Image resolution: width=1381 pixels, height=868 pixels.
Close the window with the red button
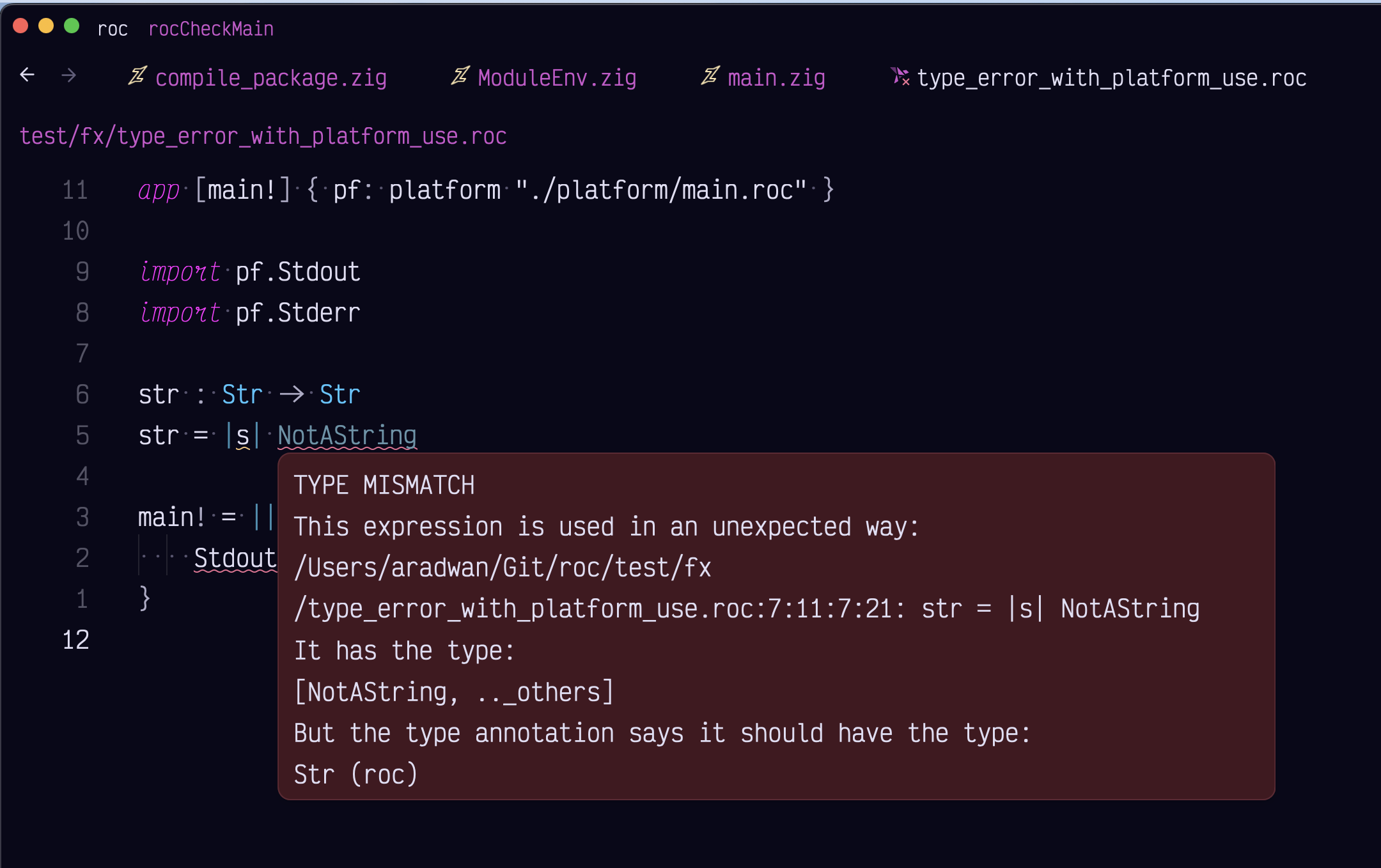click(x=20, y=26)
